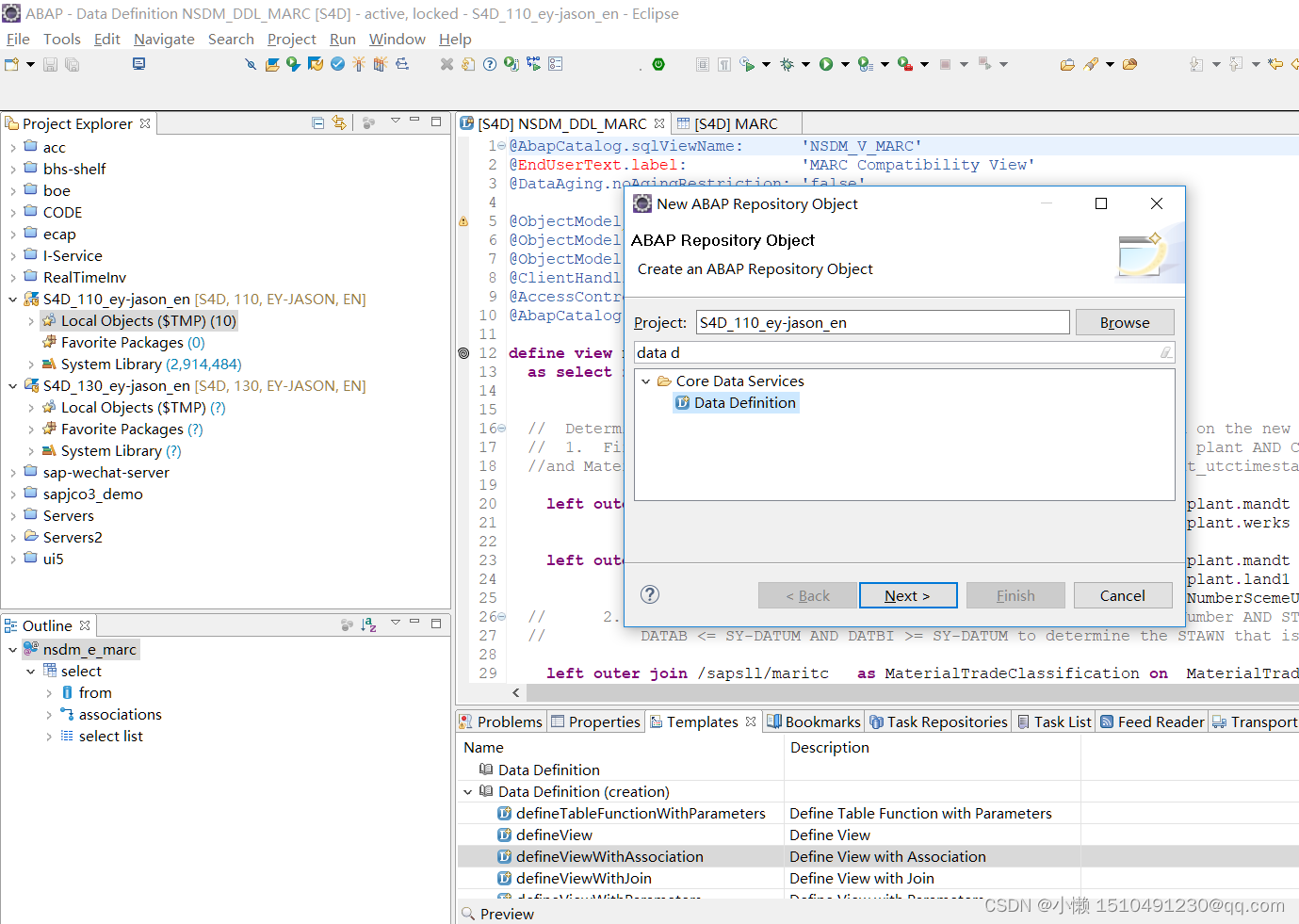Expand the from node in Outline

(49, 693)
